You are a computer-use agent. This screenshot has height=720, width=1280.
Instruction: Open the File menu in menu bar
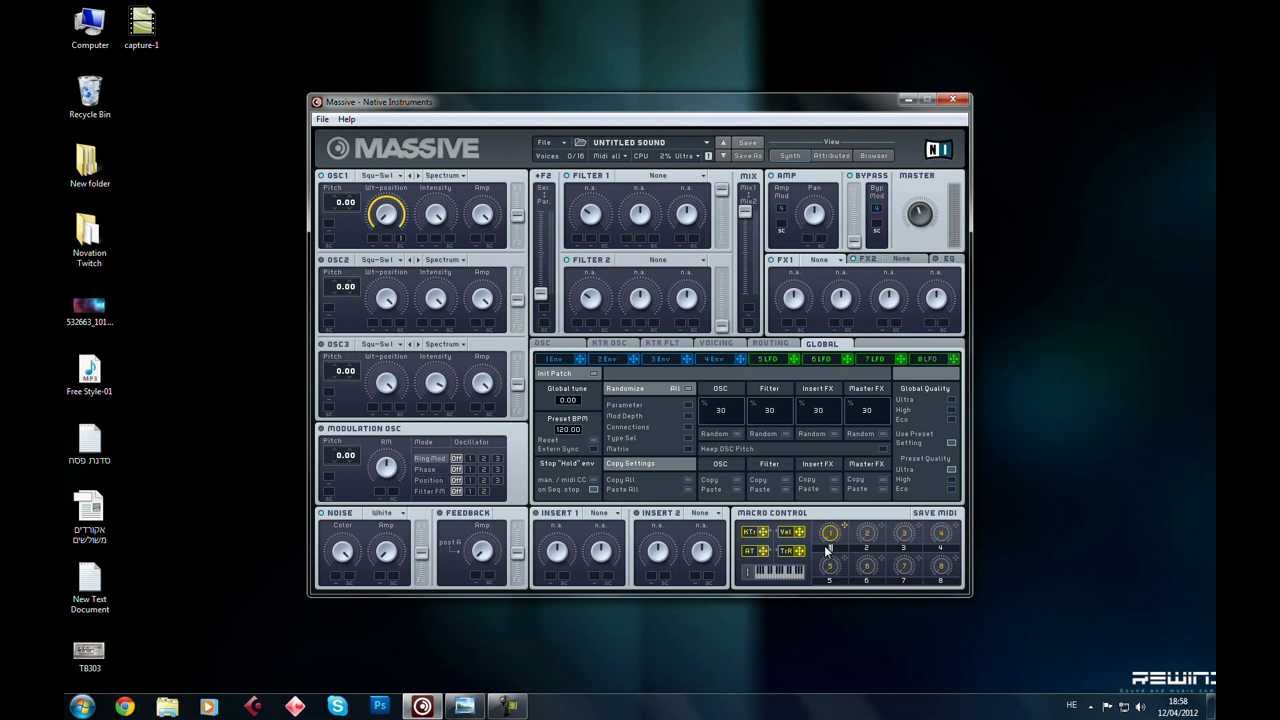[322, 119]
